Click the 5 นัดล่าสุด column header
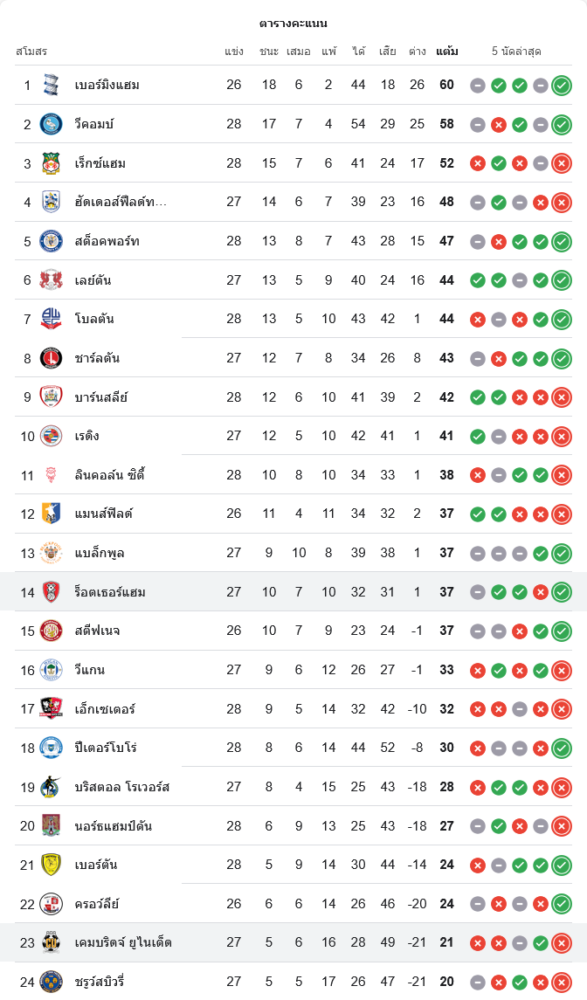 [517, 52]
